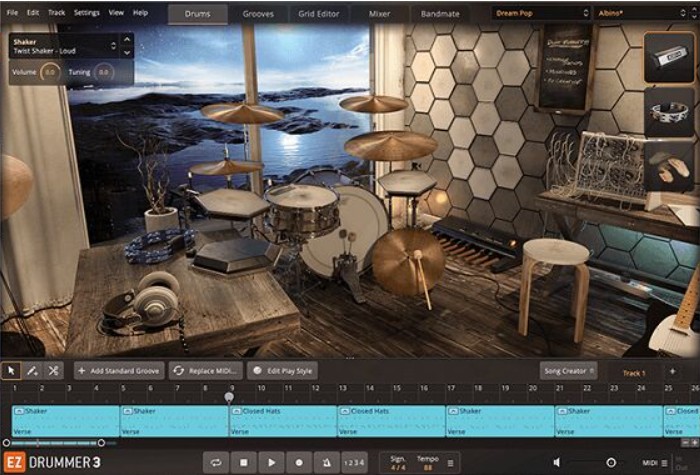Image resolution: width=700 pixels, height=475 pixels.
Task: Click the Tempo 88 value
Action: pos(428,468)
